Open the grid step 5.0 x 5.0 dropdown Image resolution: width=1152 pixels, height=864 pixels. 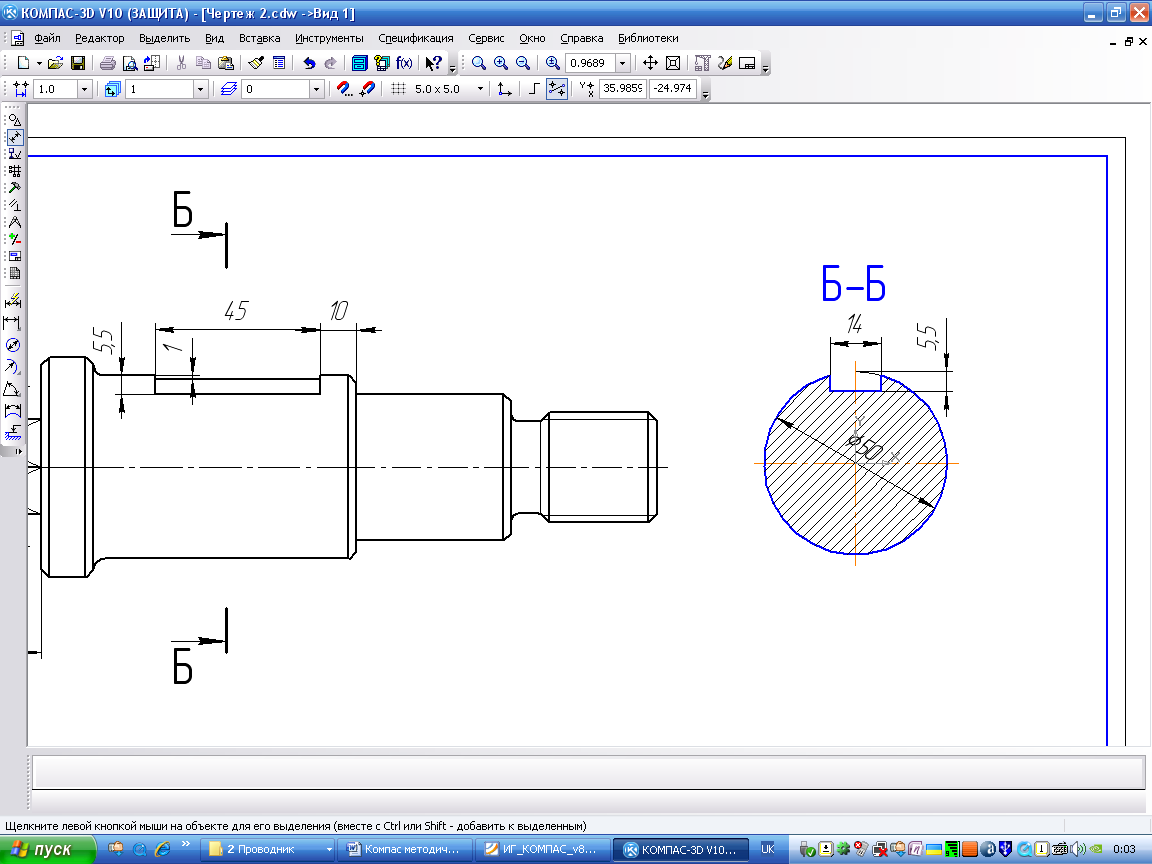(480, 89)
